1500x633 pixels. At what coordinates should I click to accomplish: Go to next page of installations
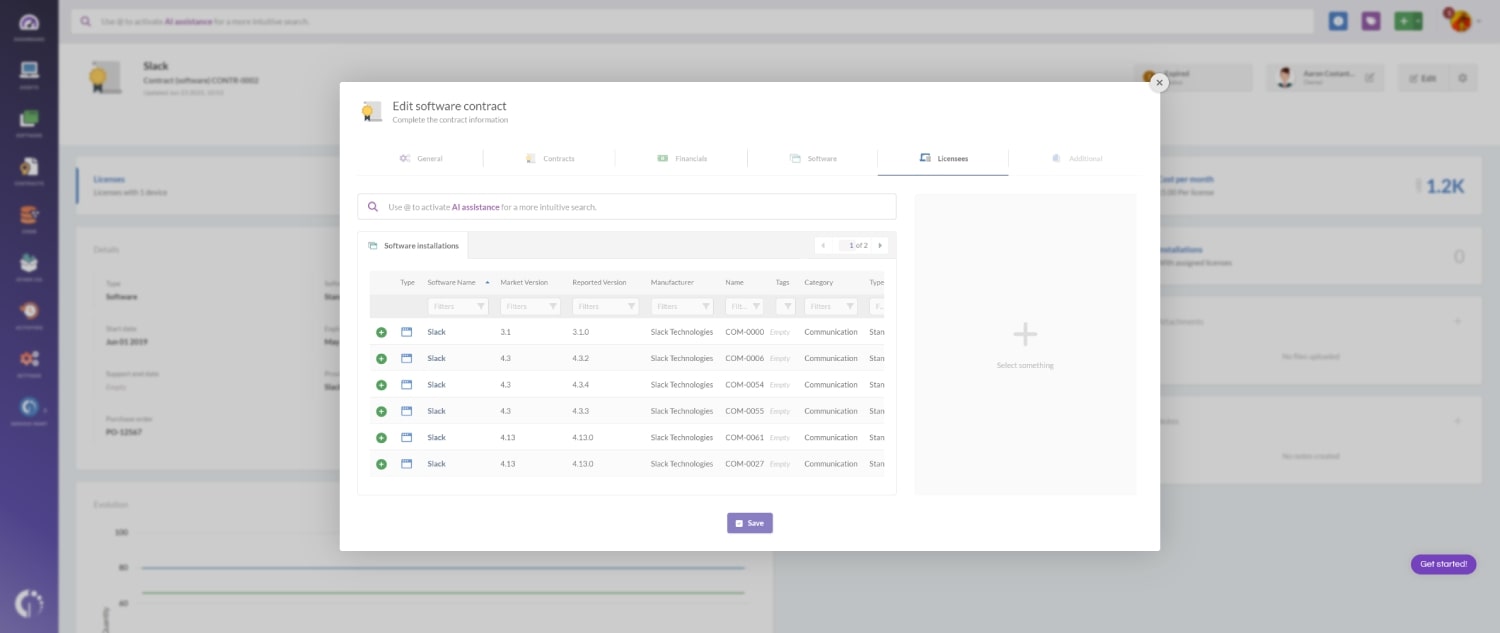(880, 245)
